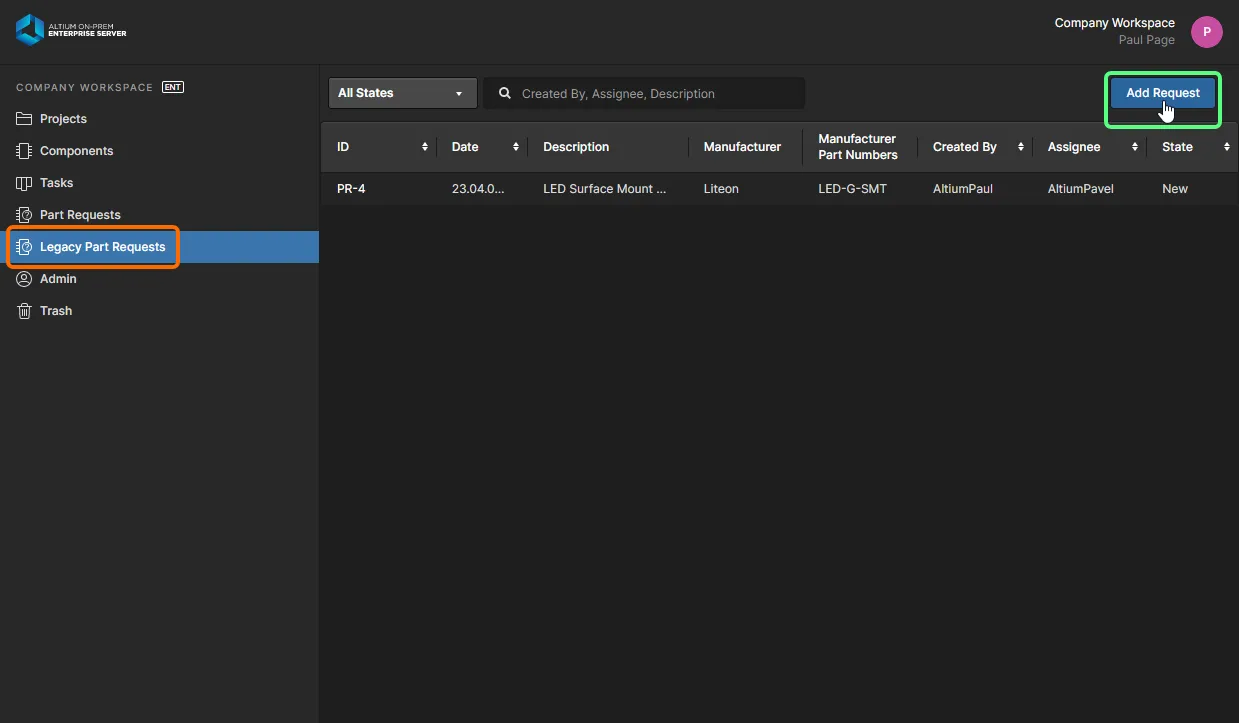Click the 23.04.0... date cell
The image size is (1239, 723).
[478, 189]
